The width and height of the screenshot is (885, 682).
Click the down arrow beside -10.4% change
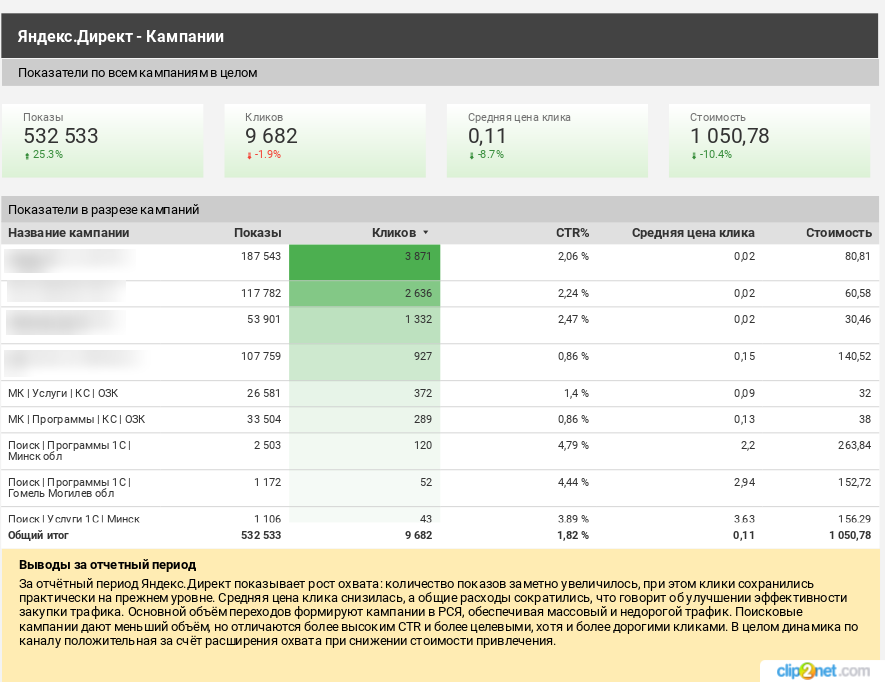693,155
